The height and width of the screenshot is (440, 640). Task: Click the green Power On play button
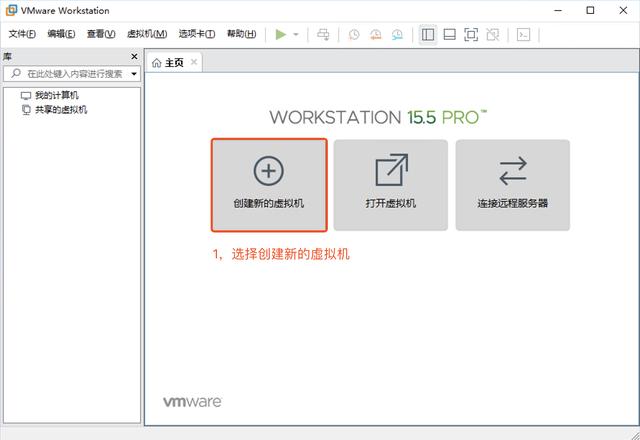281,35
